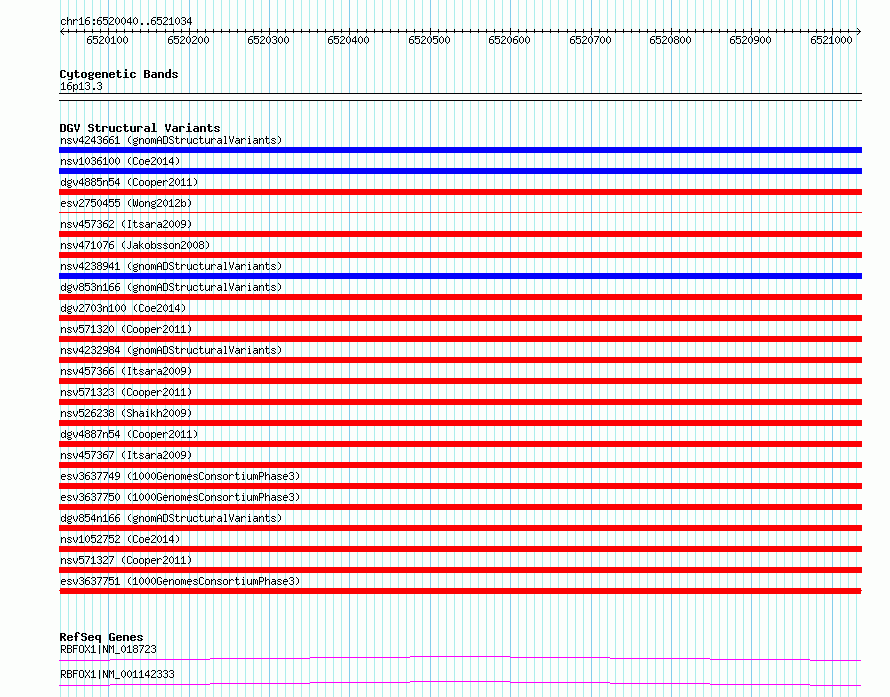Click esv3637751 1000Genomes variant label

click(180, 581)
